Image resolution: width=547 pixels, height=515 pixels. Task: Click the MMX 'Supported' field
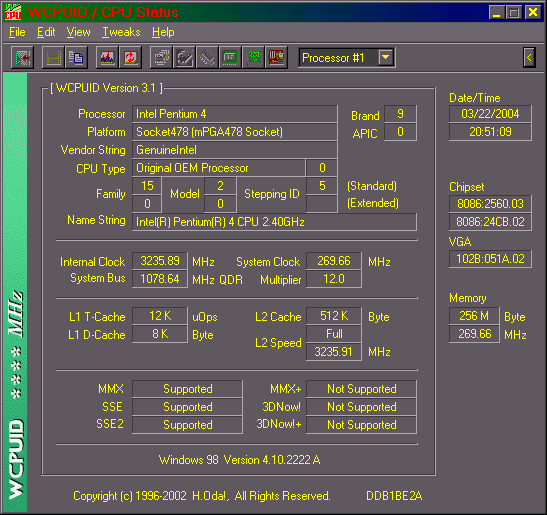click(x=187, y=389)
